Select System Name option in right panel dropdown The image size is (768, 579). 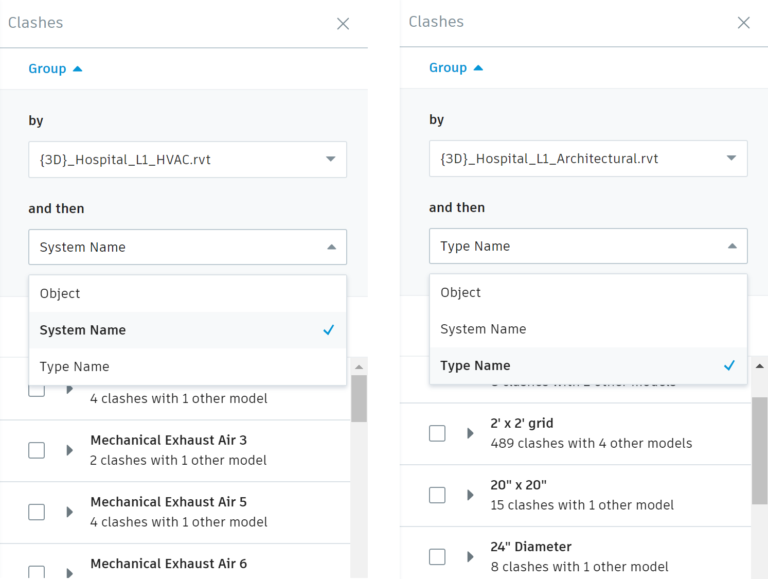coord(588,329)
